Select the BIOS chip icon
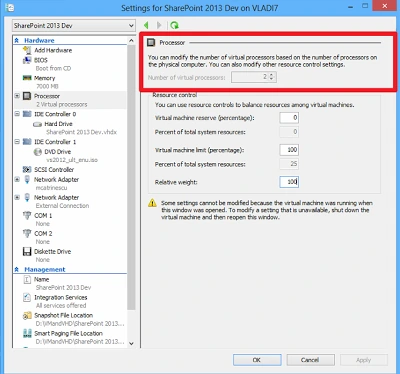This screenshot has width=400, height=374. [27, 60]
